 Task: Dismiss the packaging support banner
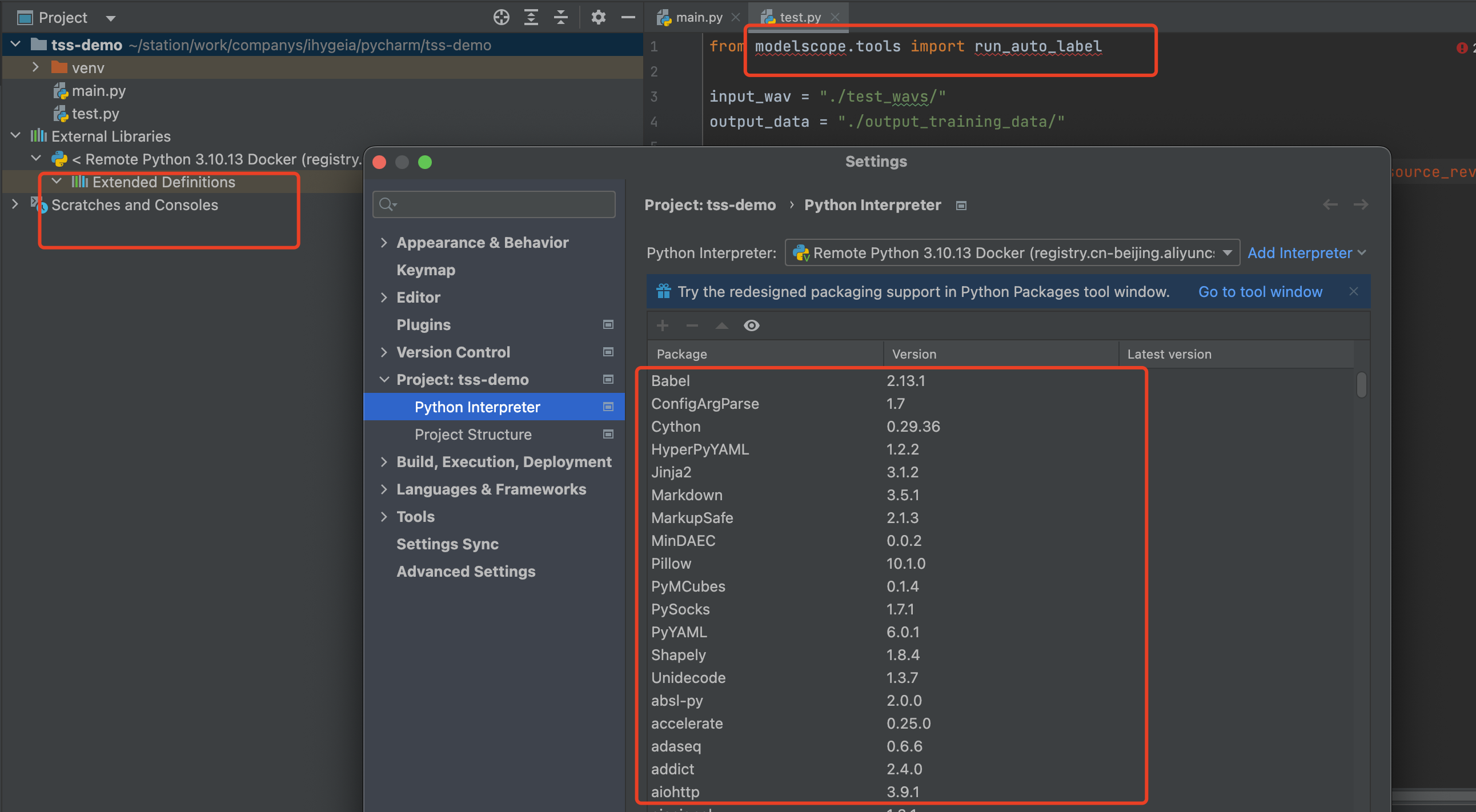click(x=1353, y=291)
